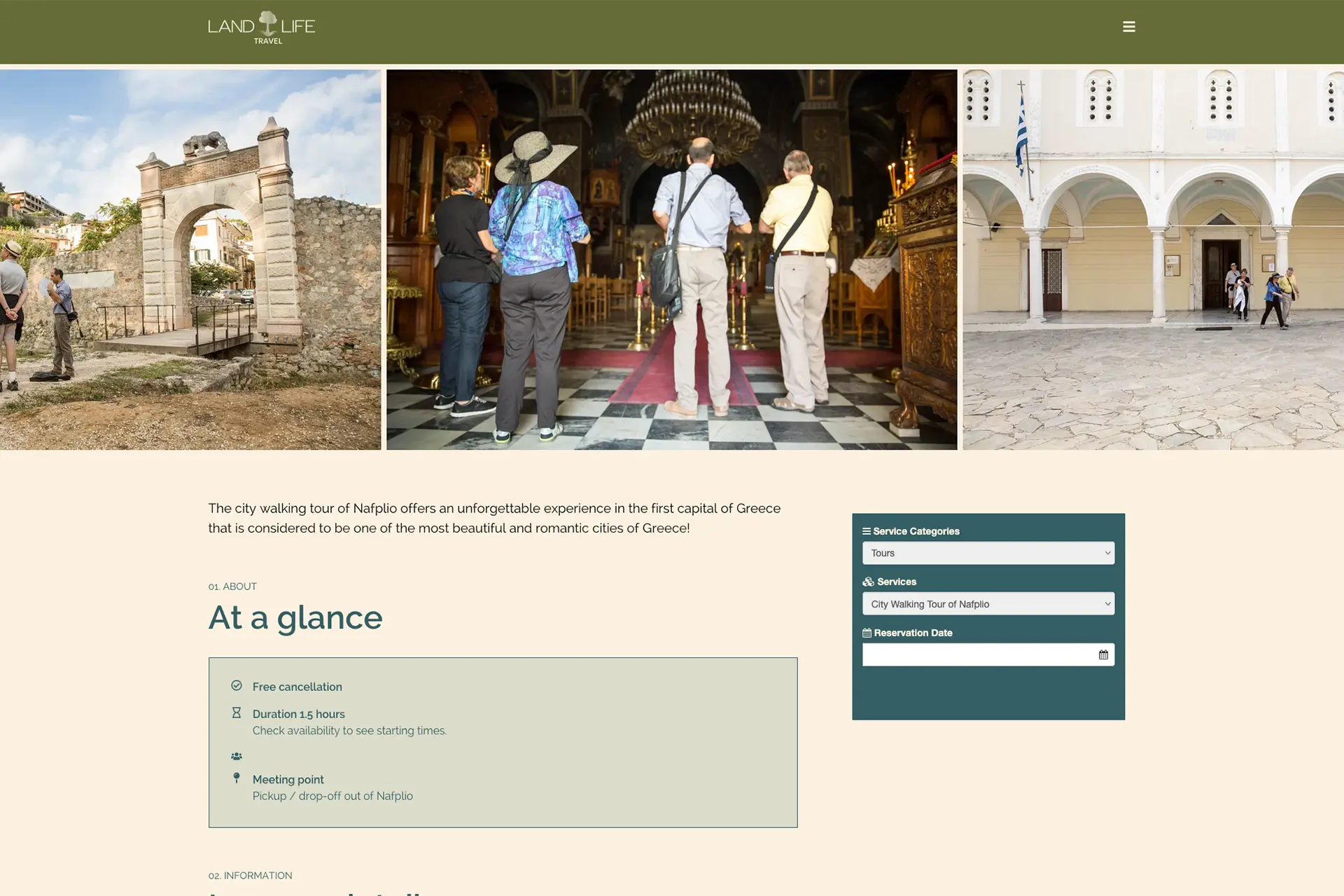Click the Free cancellation text
Screen dimensions: 1344x896
click(297, 687)
